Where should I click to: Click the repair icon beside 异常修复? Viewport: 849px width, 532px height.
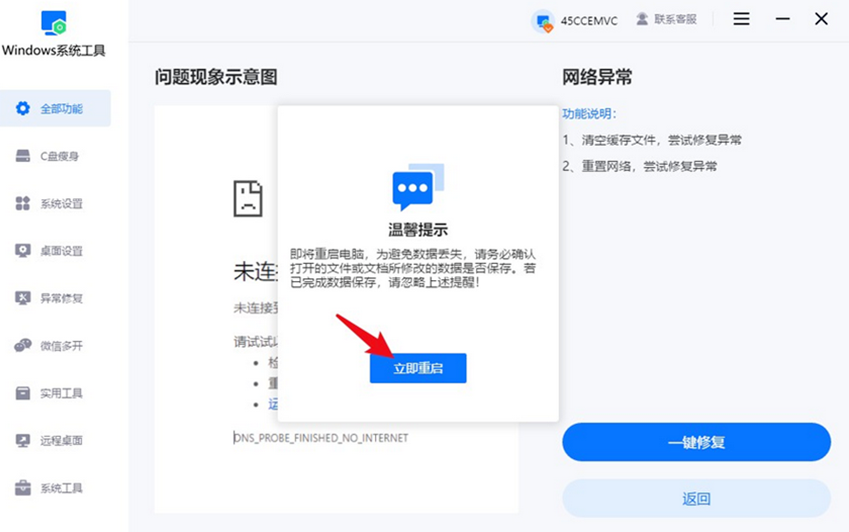point(23,298)
